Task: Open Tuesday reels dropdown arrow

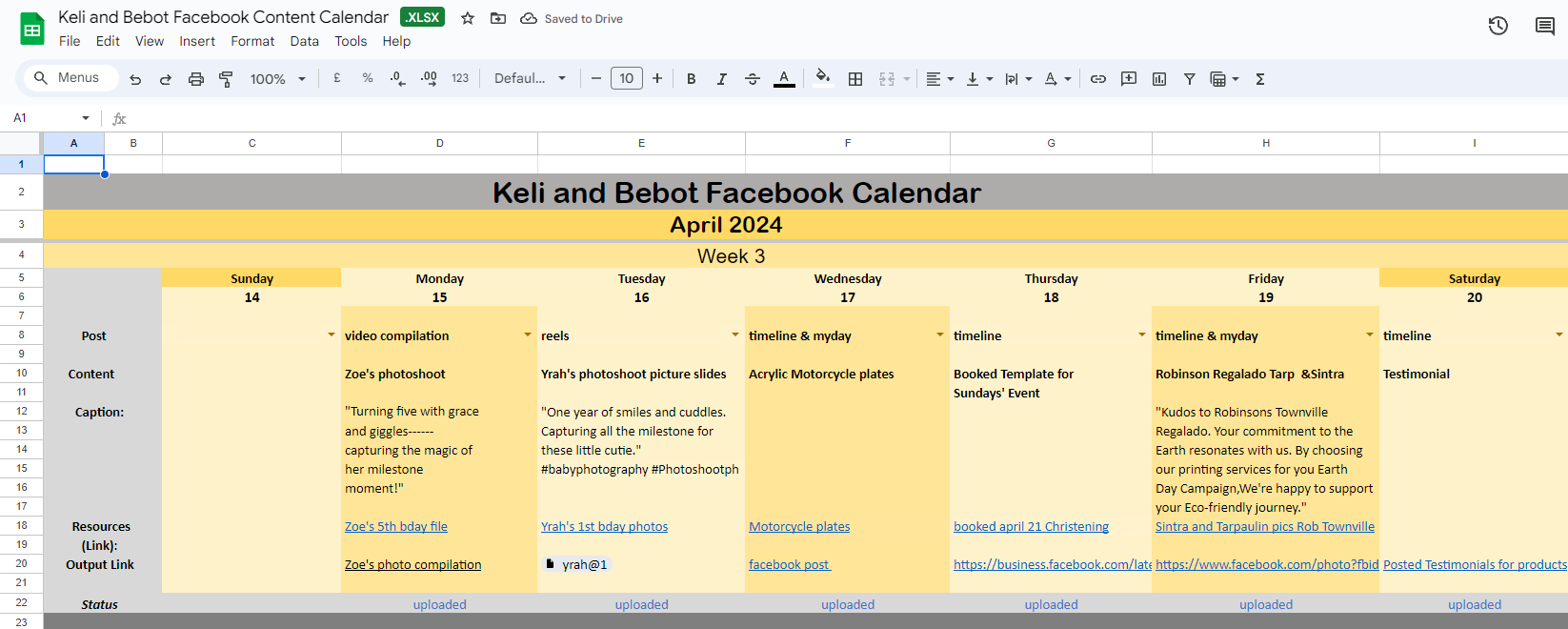Action: (734, 335)
